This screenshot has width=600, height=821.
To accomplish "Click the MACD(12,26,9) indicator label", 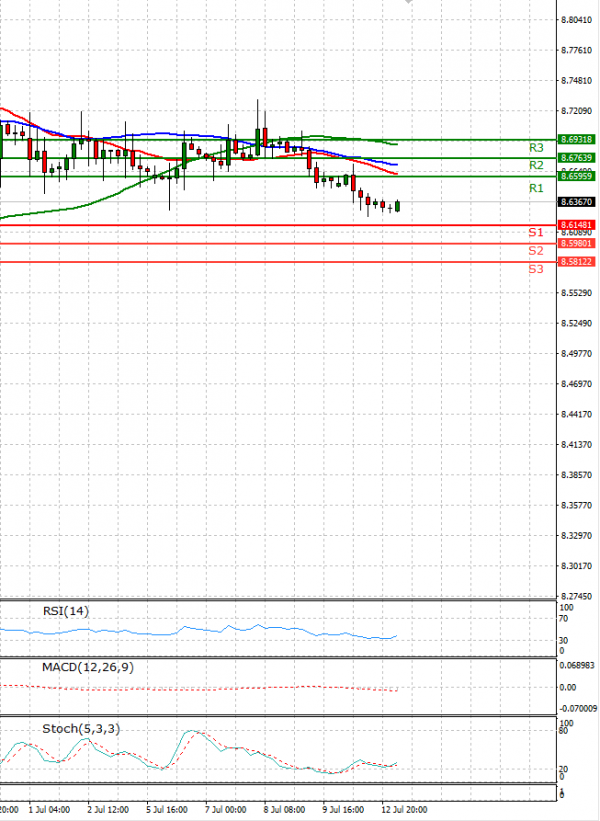I will (88, 667).
